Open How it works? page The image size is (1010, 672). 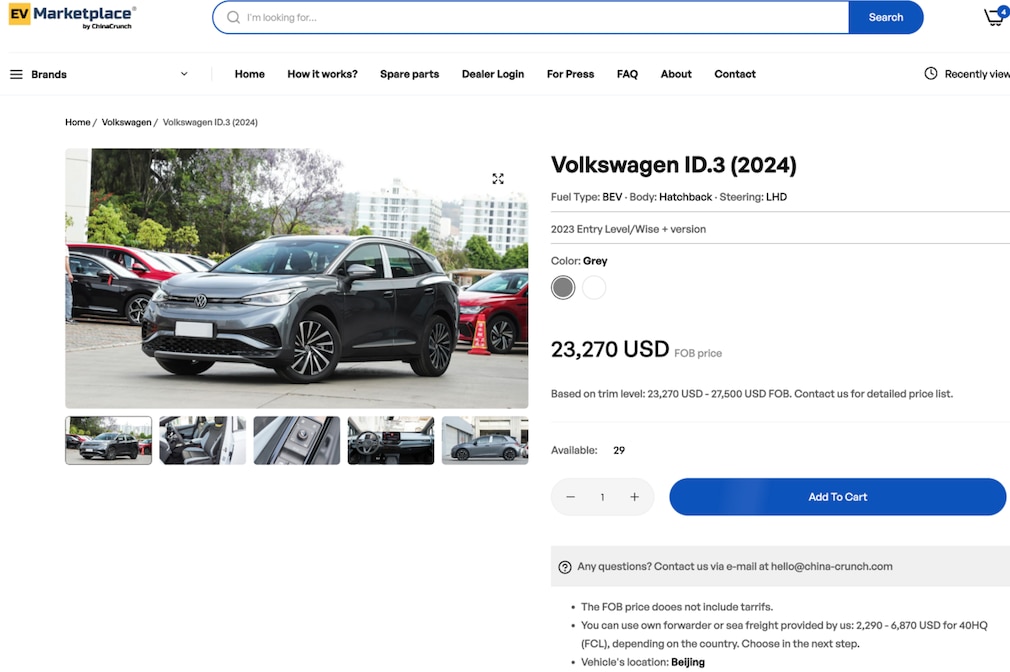click(322, 74)
